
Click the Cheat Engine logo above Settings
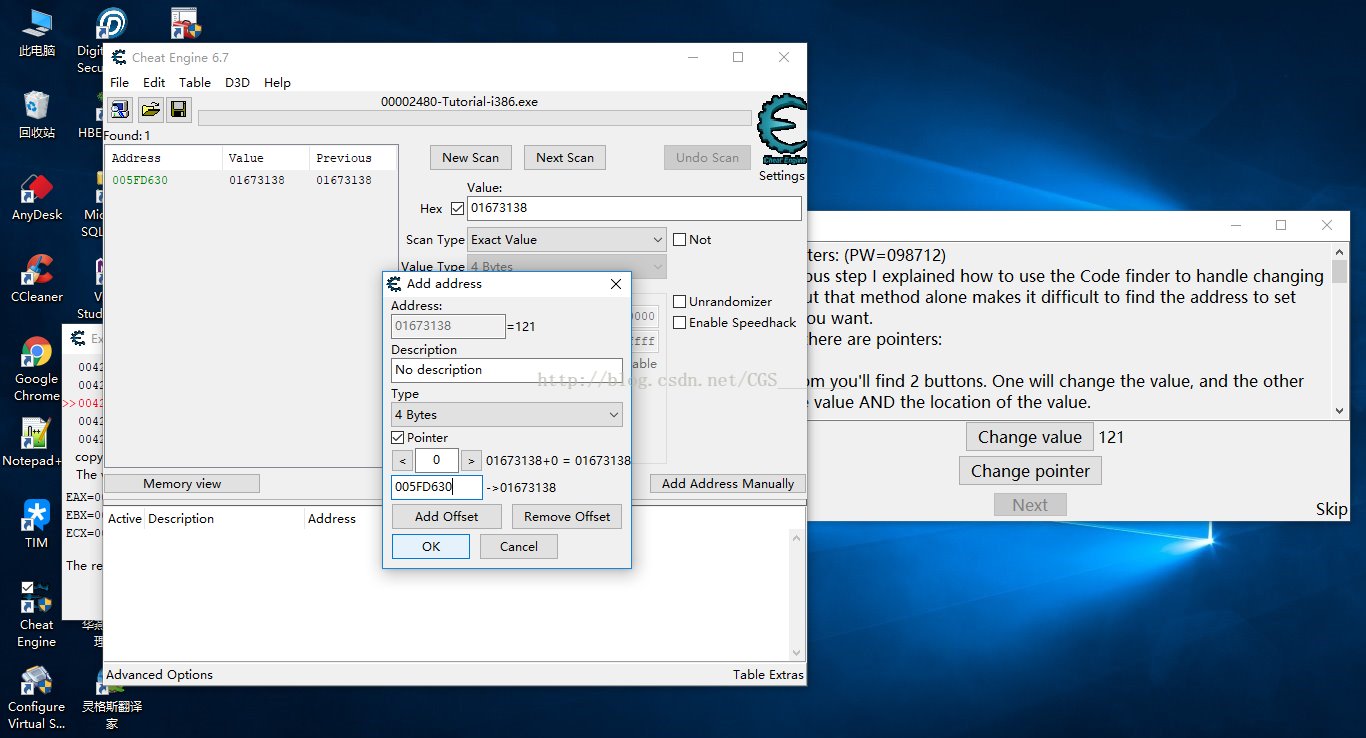(781, 129)
